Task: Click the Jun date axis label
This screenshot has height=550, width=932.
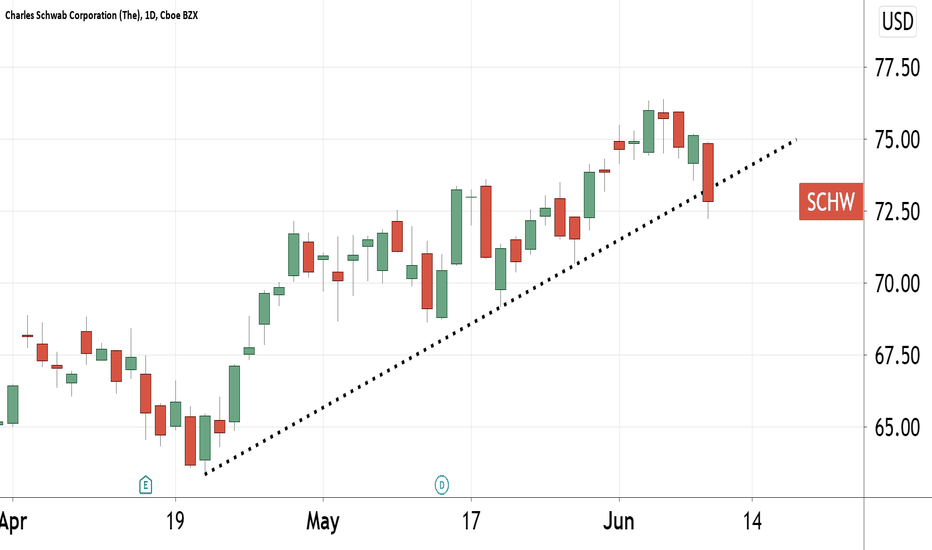Action: pyautogui.click(x=619, y=521)
